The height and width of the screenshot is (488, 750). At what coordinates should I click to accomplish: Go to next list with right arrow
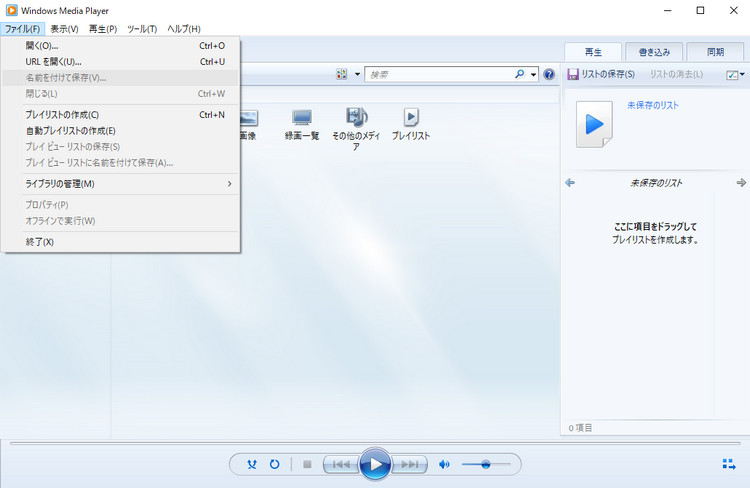tap(741, 183)
